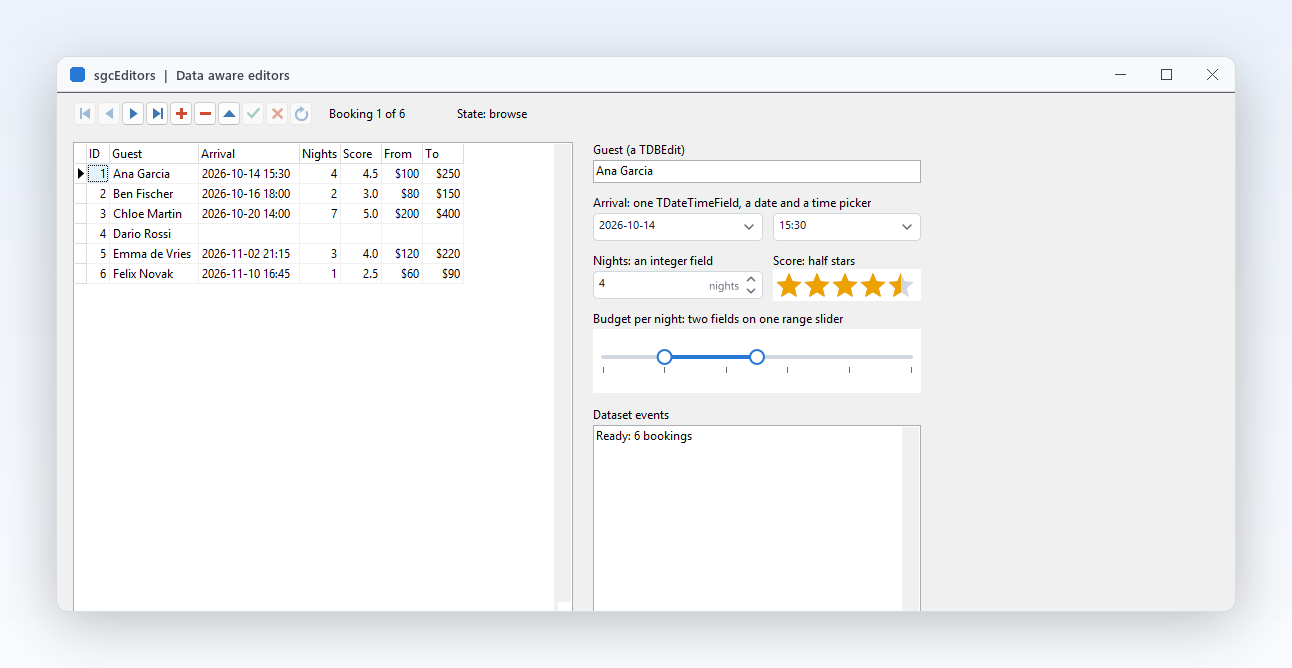Click the ID column header
The image size is (1292, 668).
click(x=98, y=154)
